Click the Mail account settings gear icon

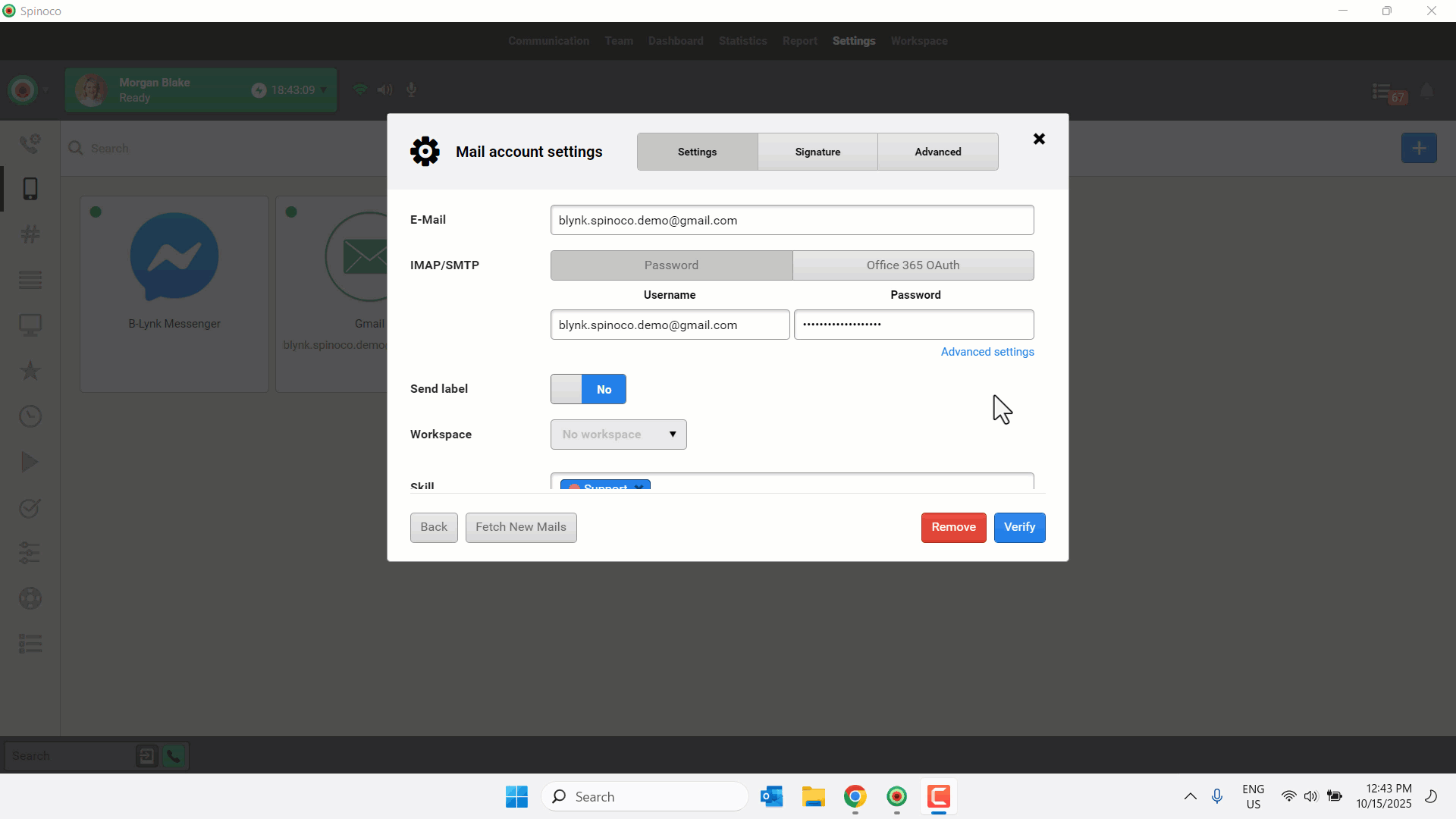pos(425,152)
